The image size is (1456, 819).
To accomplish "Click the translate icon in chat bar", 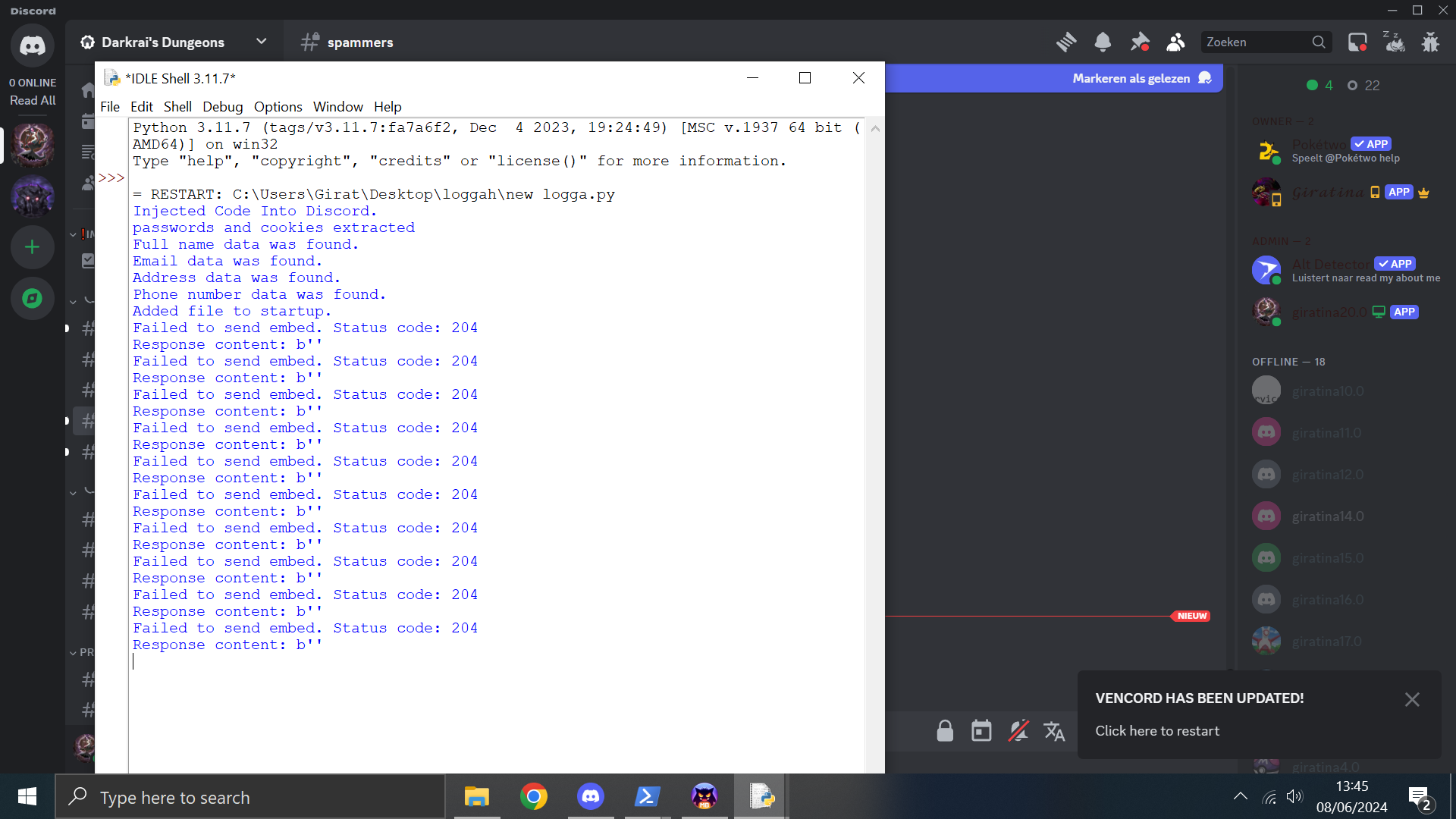I will [x=1054, y=731].
